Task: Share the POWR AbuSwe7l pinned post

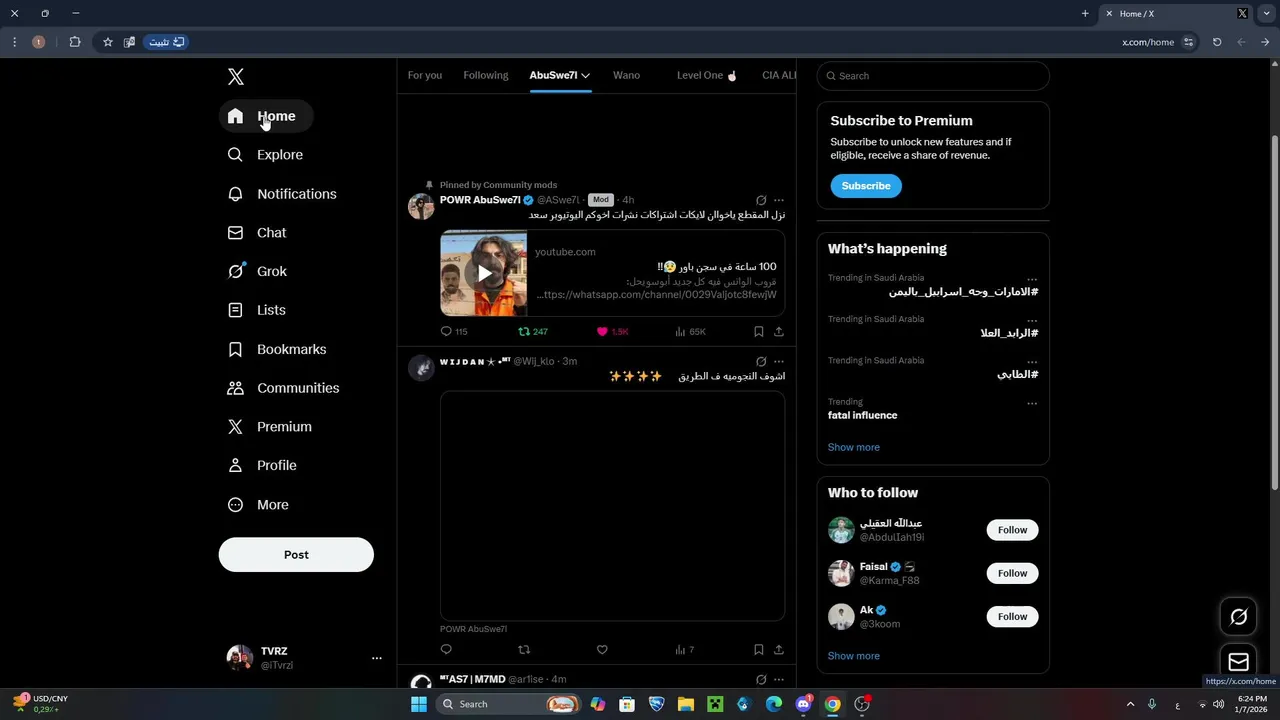Action: (779, 332)
